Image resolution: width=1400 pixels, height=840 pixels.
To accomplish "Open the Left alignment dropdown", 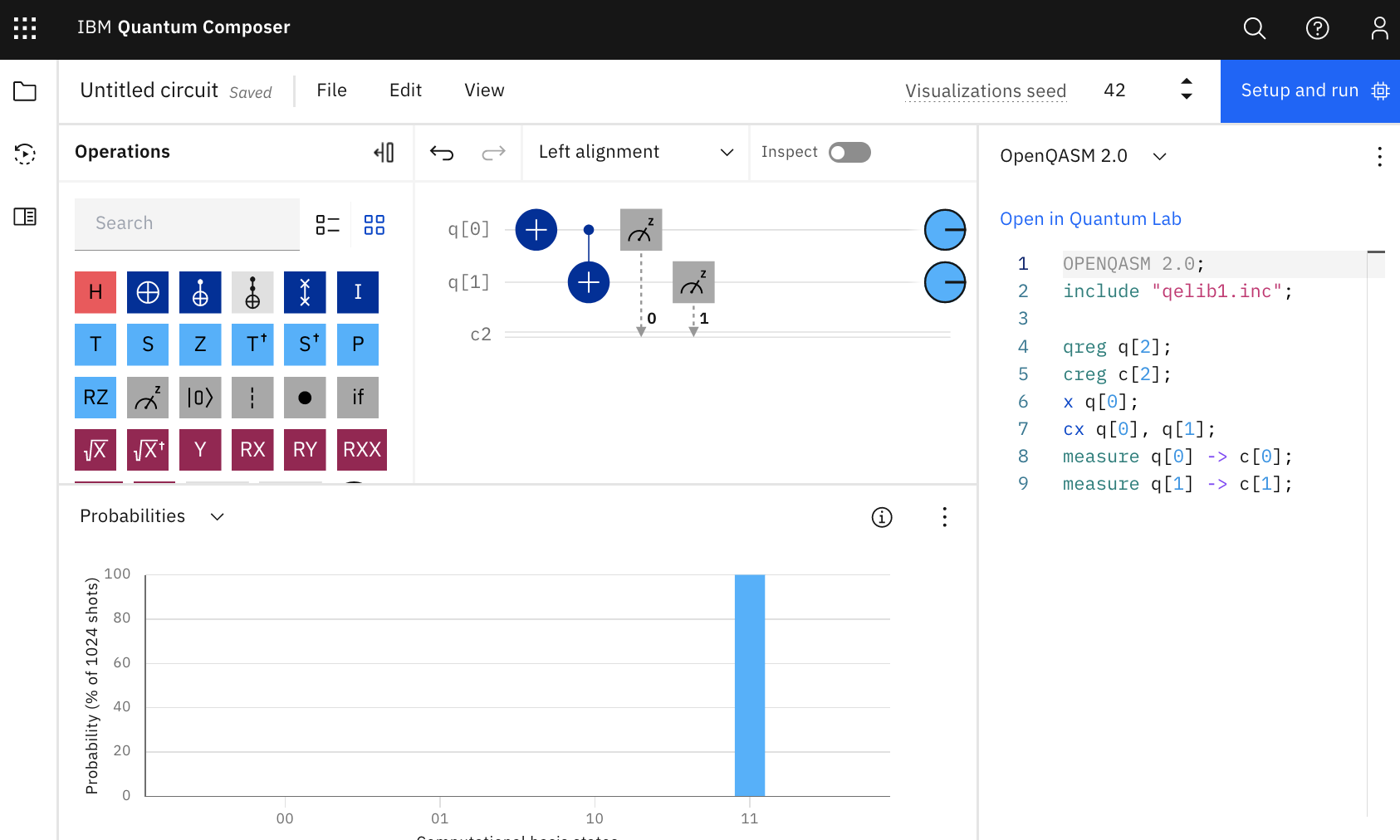I will (636, 152).
